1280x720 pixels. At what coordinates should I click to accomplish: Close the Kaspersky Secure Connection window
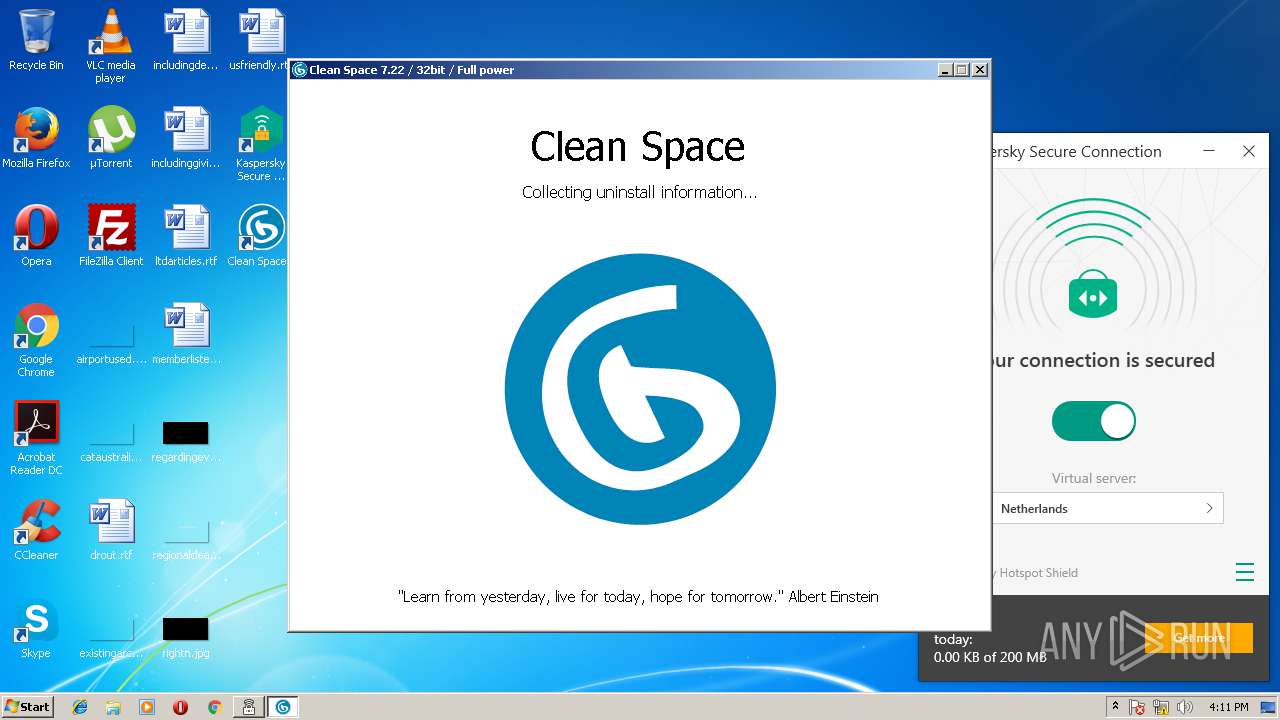1249,151
